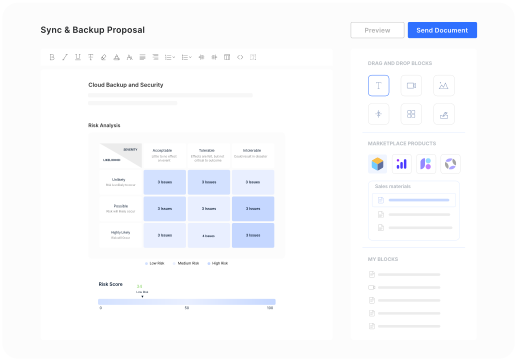
Task: Select the highlighter tool
Action: (x=104, y=57)
